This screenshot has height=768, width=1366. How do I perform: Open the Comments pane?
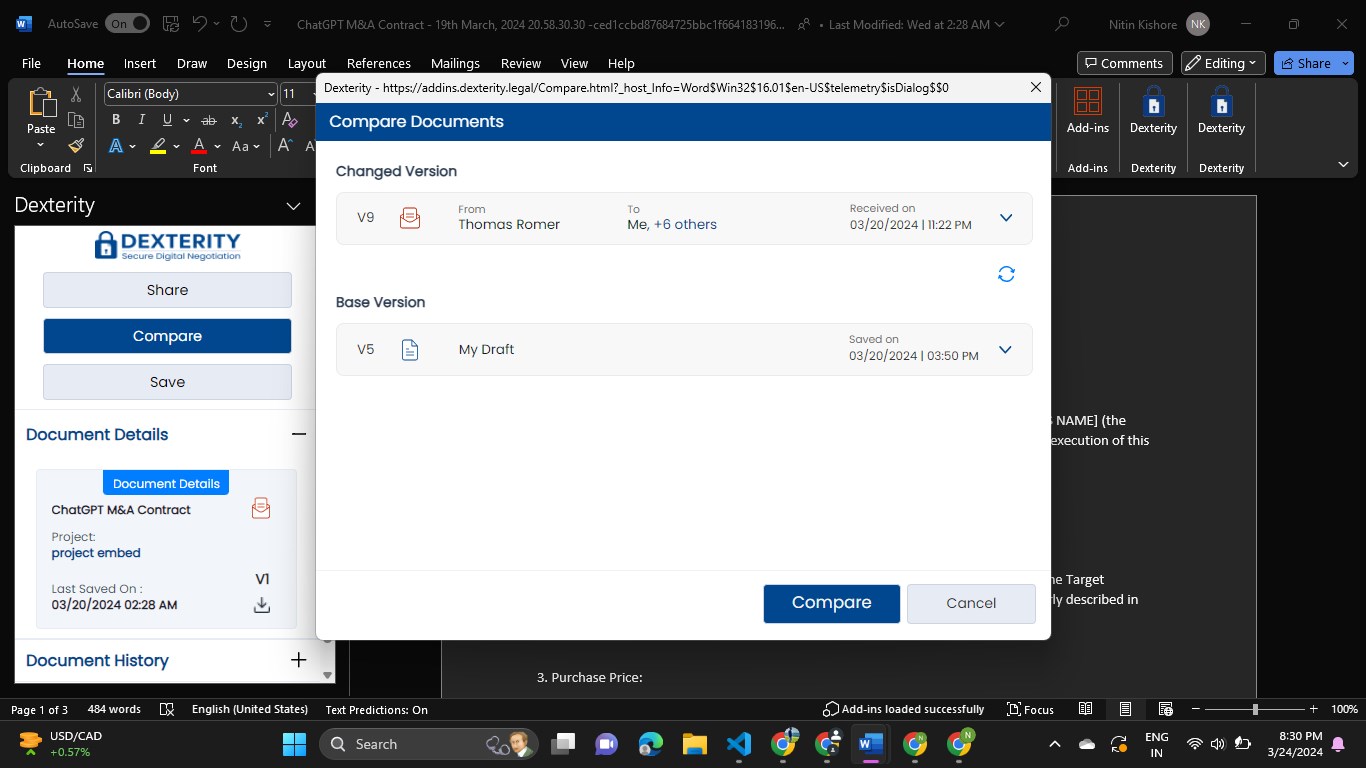pyautogui.click(x=1124, y=63)
